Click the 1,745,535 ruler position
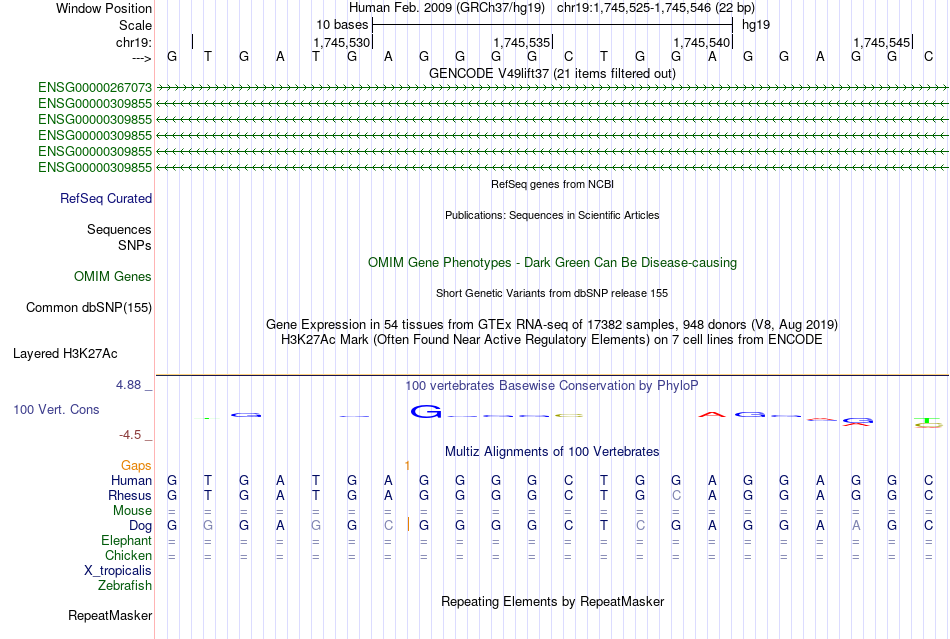 coord(522,43)
